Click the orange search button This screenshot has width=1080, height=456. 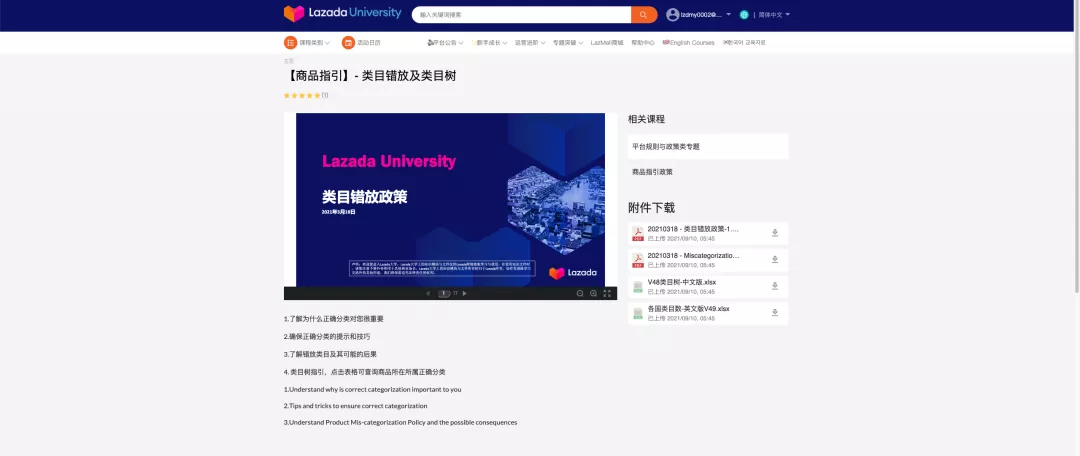(643, 14)
